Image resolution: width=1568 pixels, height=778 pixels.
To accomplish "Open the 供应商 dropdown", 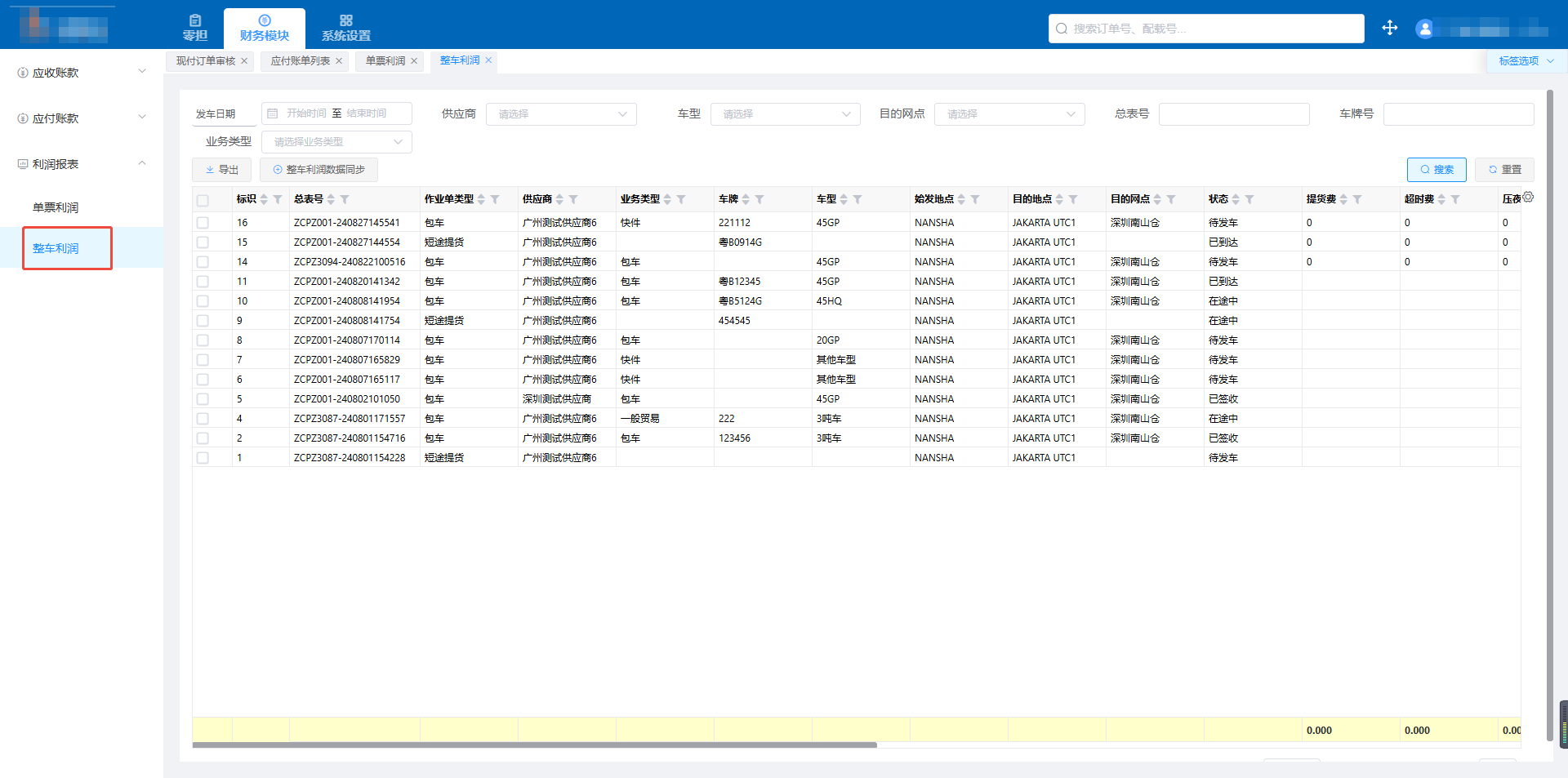I will coord(561,114).
